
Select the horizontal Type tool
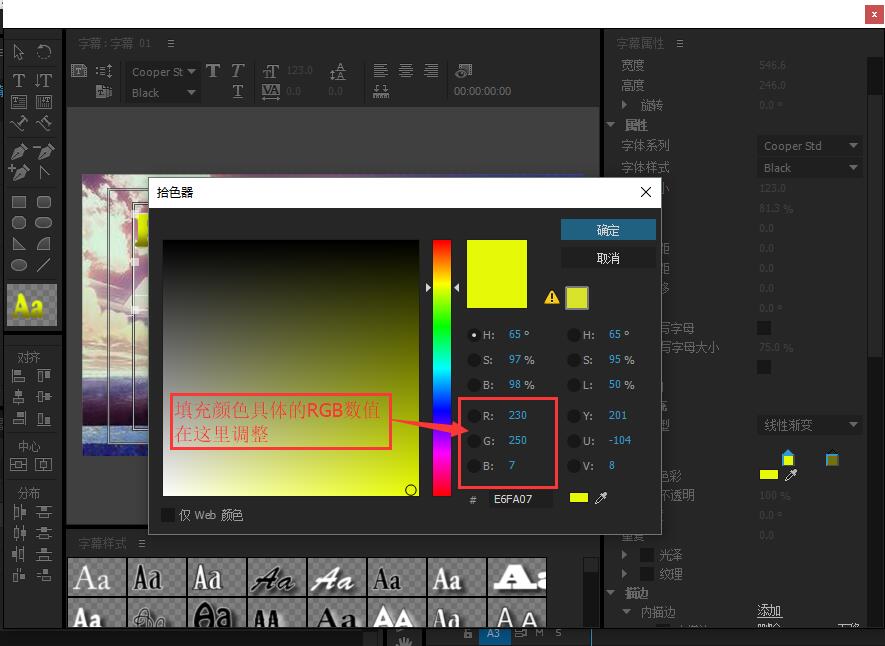coord(19,80)
